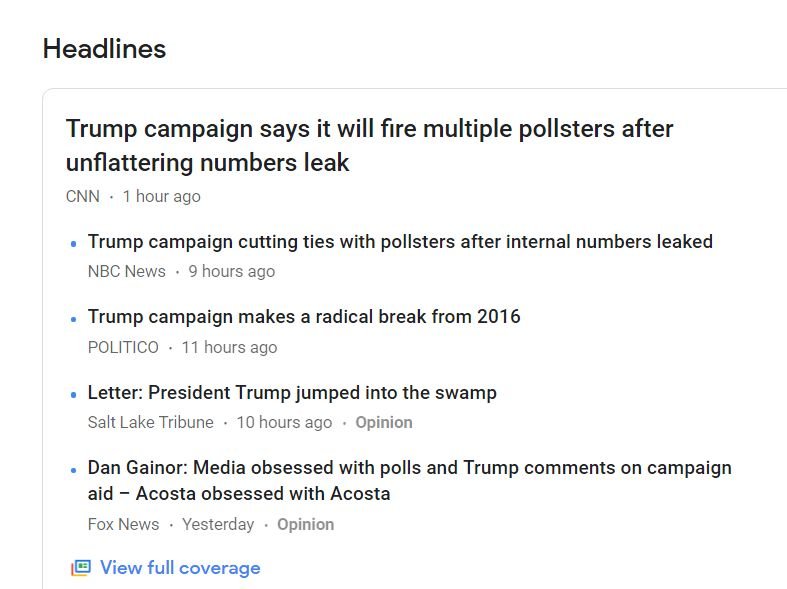Screen dimensions: 787x589
Task: Click the bullet beside the NBC News headline
Action: (73, 243)
